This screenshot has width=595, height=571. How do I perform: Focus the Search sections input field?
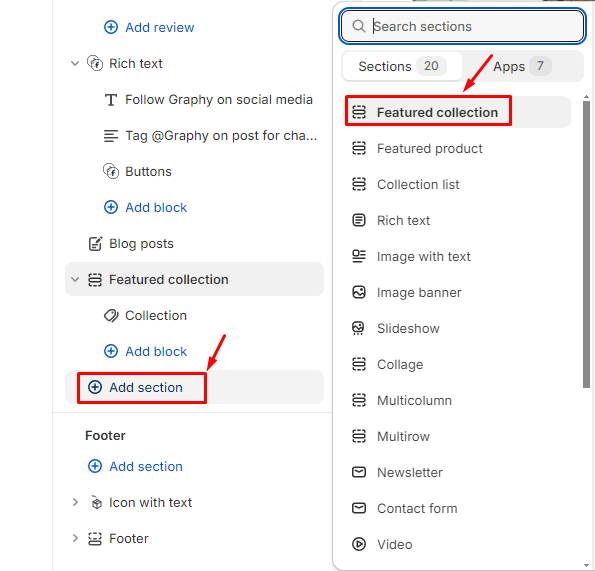462,27
